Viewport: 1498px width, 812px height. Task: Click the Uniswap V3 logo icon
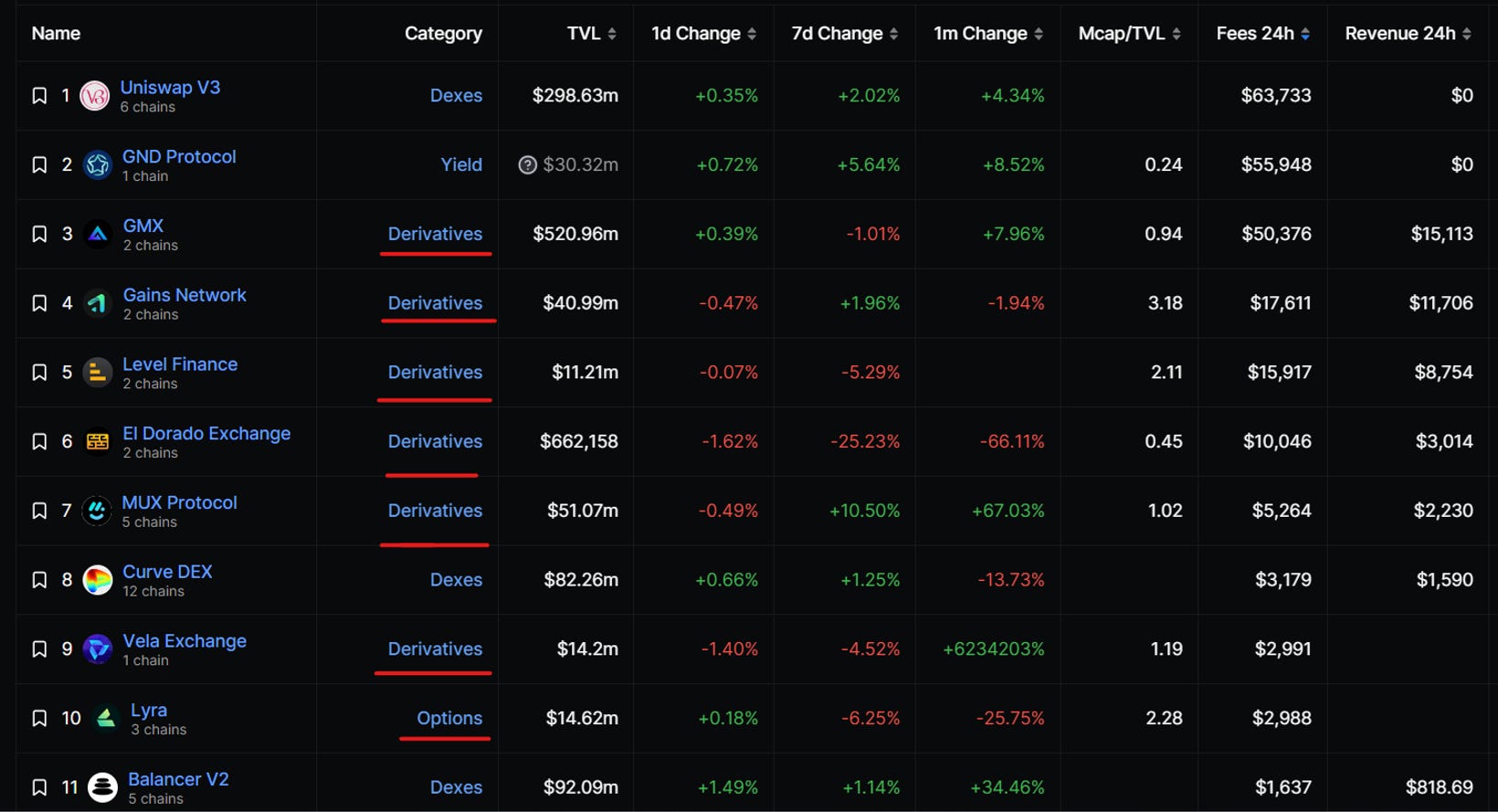[95, 96]
